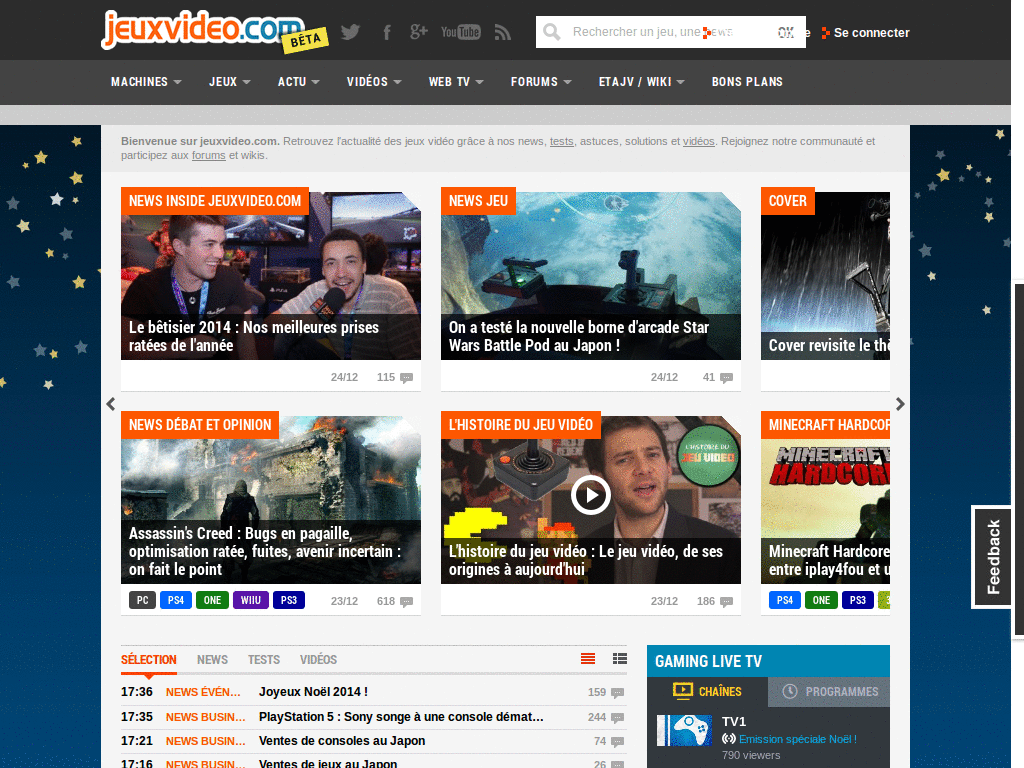Expand the MACHINES menu
The height and width of the screenshot is (768, 1024).
[x=146, y=82]
